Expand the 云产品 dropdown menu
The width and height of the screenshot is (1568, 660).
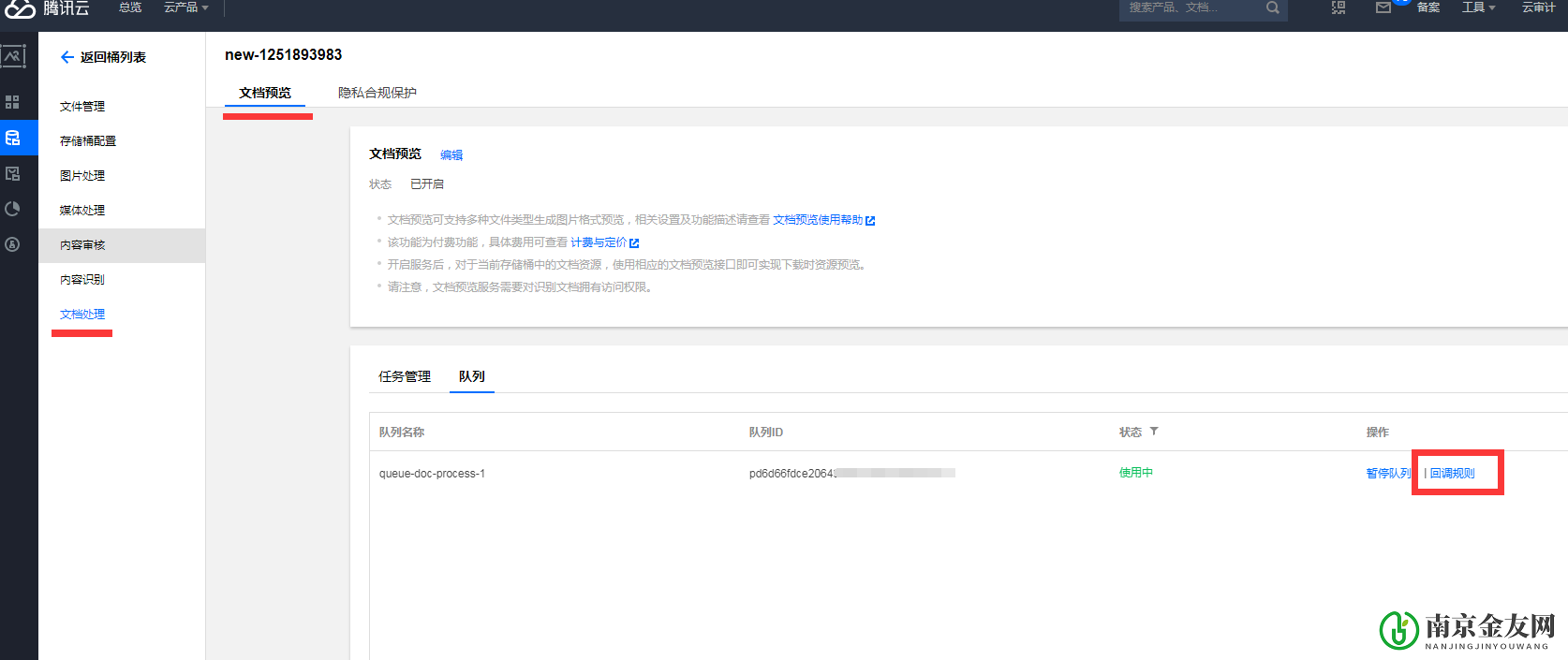tap(185, 7)
